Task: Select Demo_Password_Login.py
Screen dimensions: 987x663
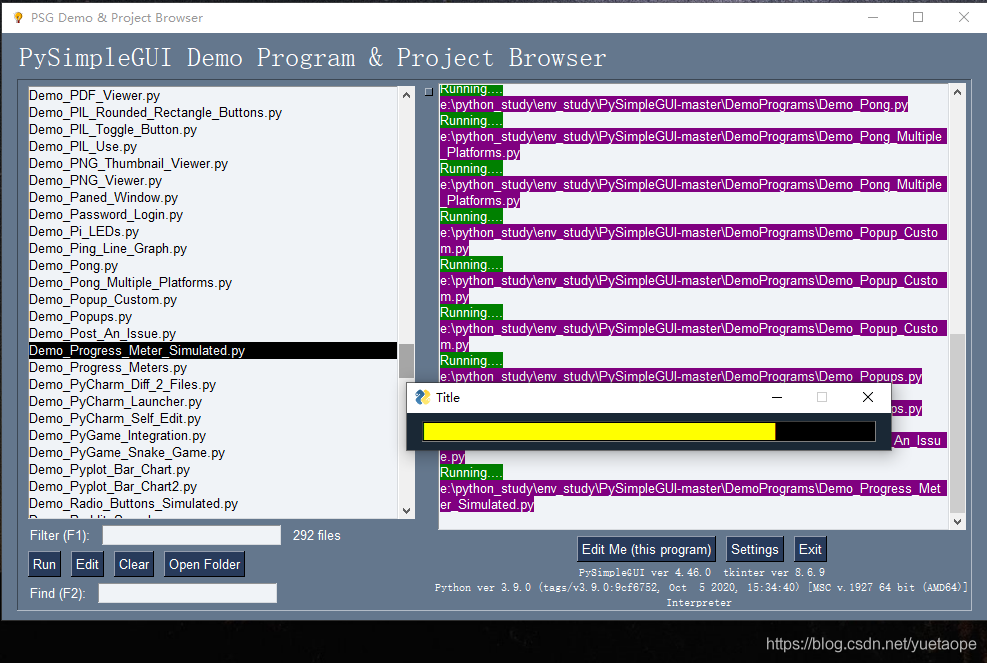Action: 213,215
